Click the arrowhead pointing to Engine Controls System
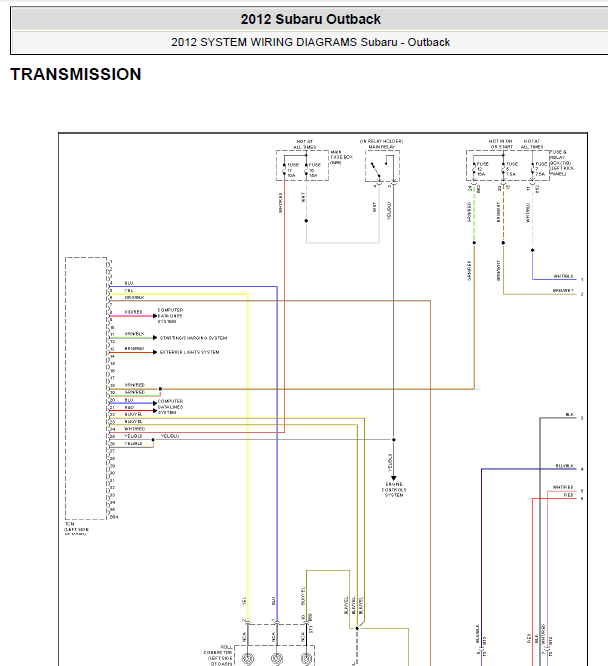Image resolution: width=608 pixels, height=666 pixels. 393,478
